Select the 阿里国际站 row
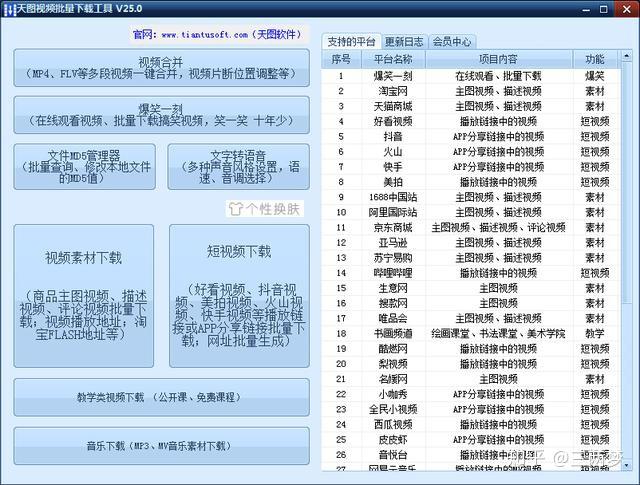This screenshot has height=485, width=640. point(471,212)
